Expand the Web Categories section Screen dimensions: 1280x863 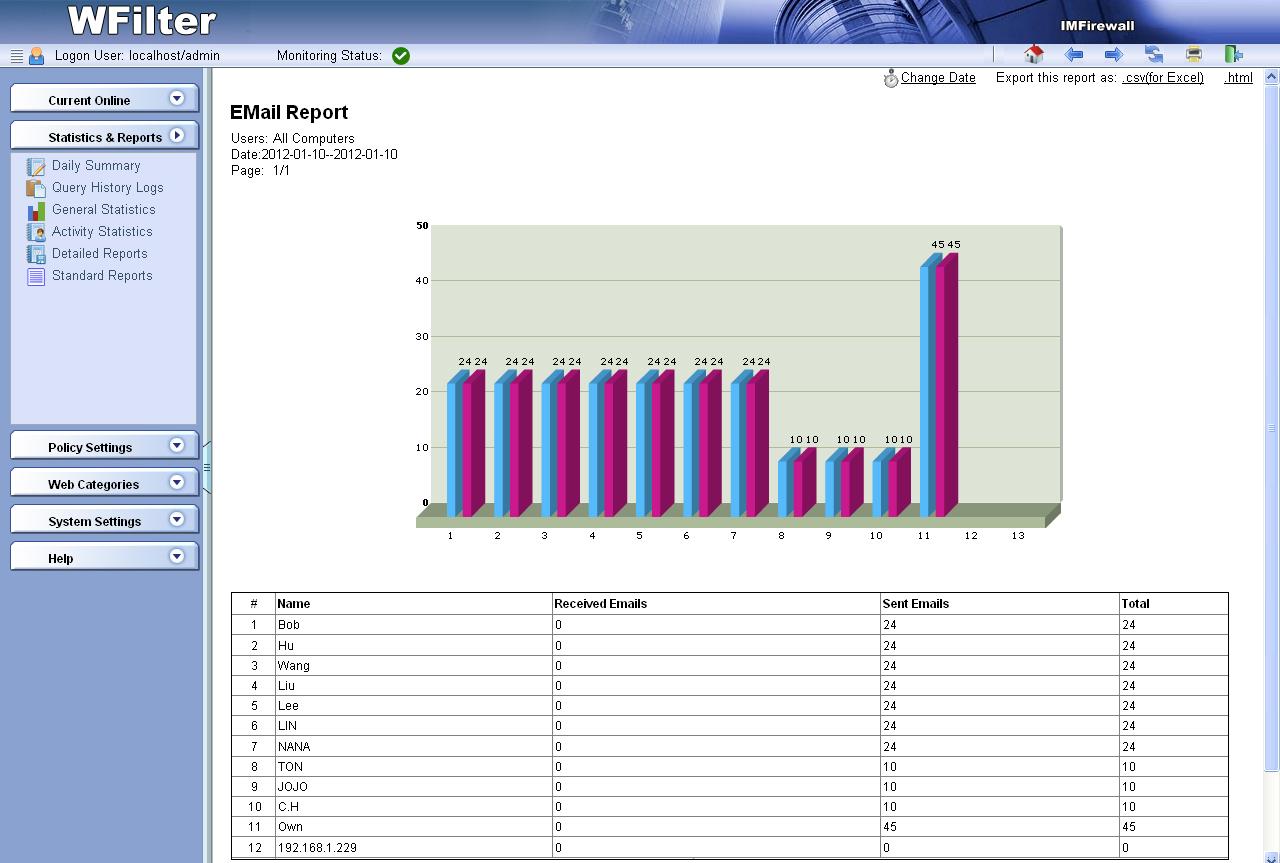pos(177,482)
